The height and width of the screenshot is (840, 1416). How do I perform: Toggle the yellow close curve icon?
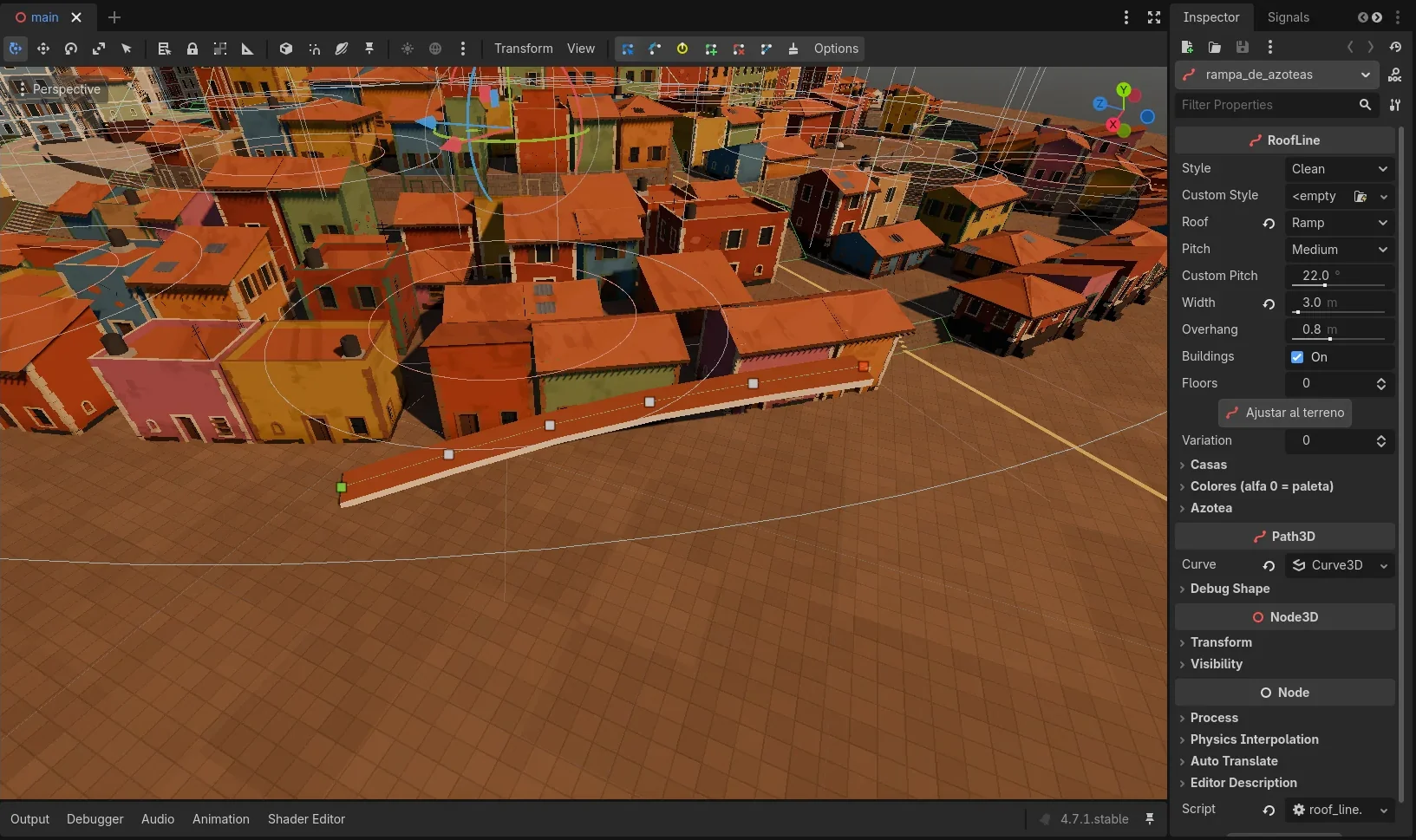coord(682,49)
